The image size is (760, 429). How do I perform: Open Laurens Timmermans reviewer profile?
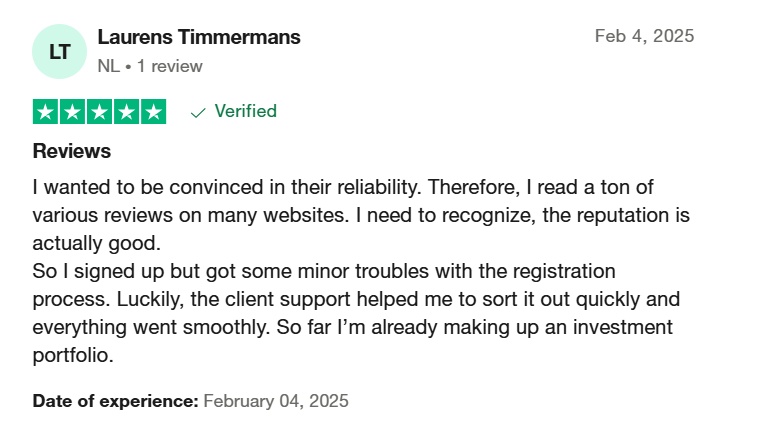[x=199, y=37]
